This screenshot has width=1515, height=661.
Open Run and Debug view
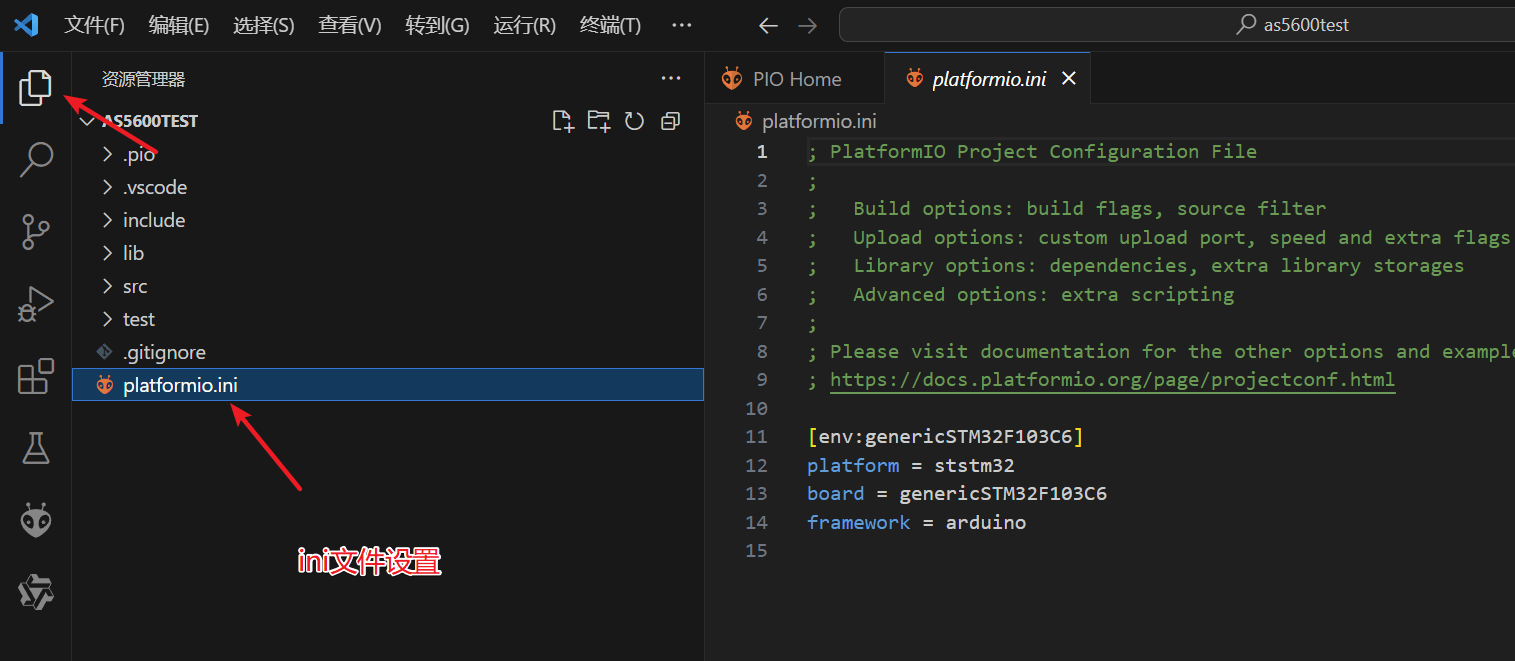coord(36,304)
